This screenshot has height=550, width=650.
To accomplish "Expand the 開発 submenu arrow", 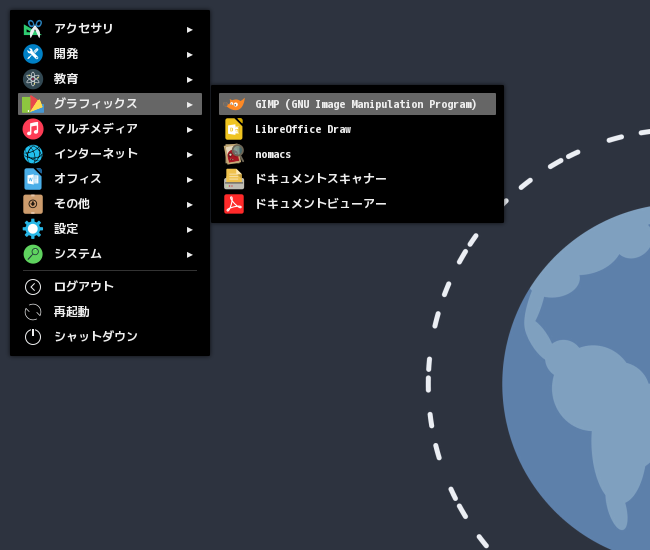I will (189, 54).
